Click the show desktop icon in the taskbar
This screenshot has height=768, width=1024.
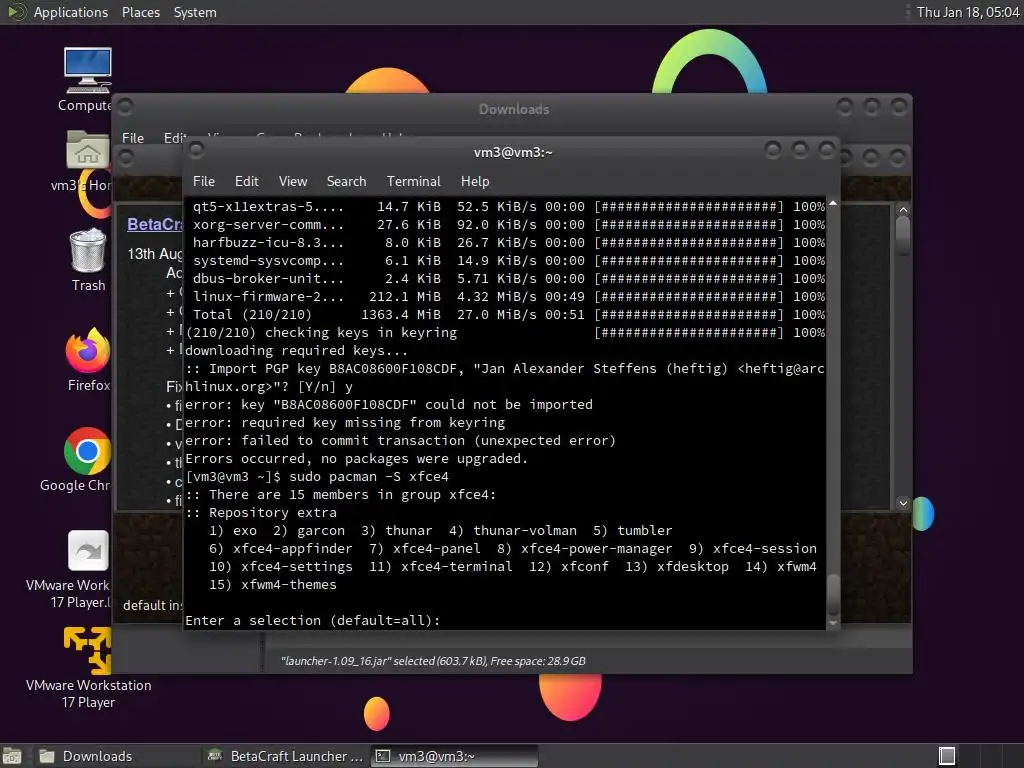(12, 756)
